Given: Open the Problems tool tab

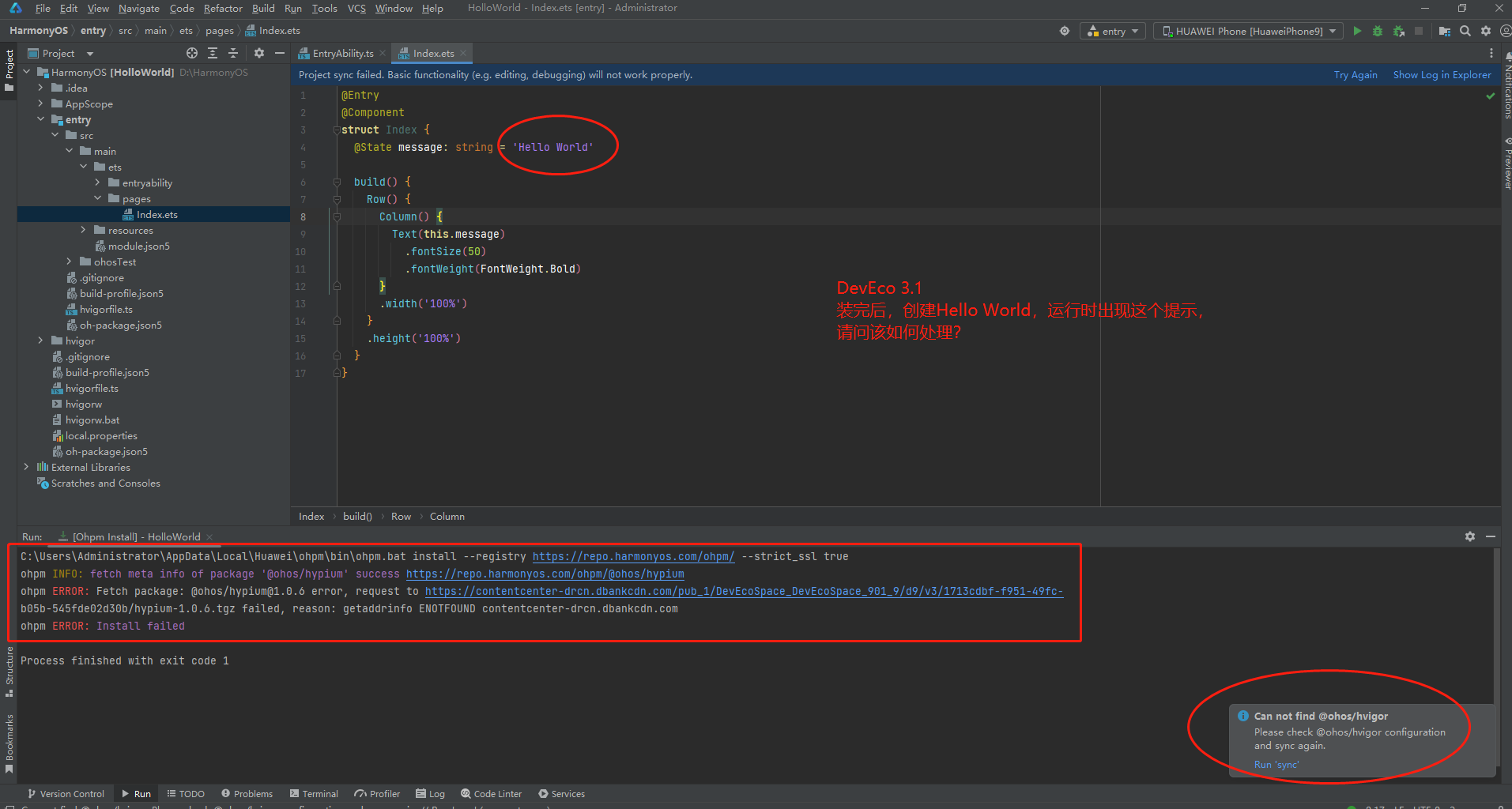Looking at the screenshot, I should coord(247,794).
